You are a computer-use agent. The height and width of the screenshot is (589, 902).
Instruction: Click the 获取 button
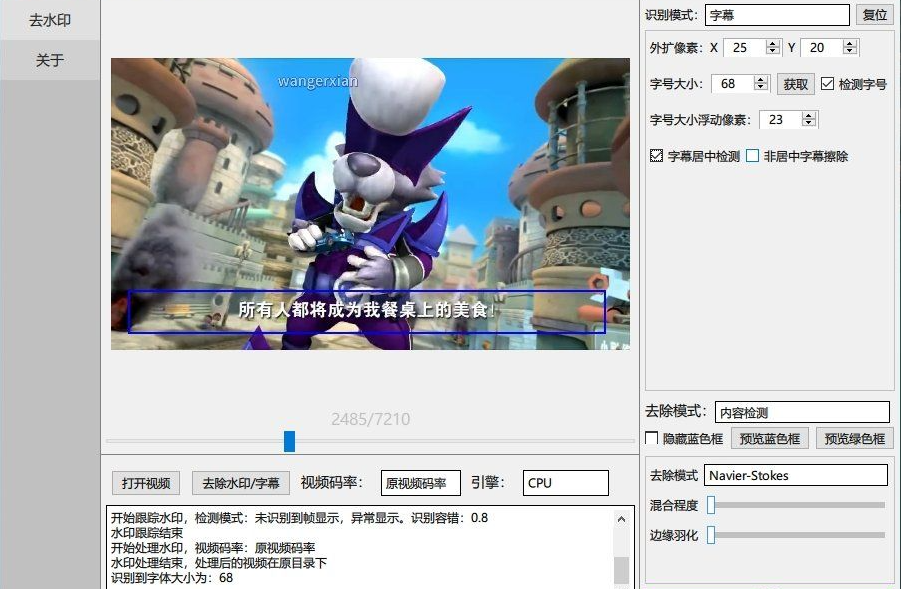click(x=796, y=85)
